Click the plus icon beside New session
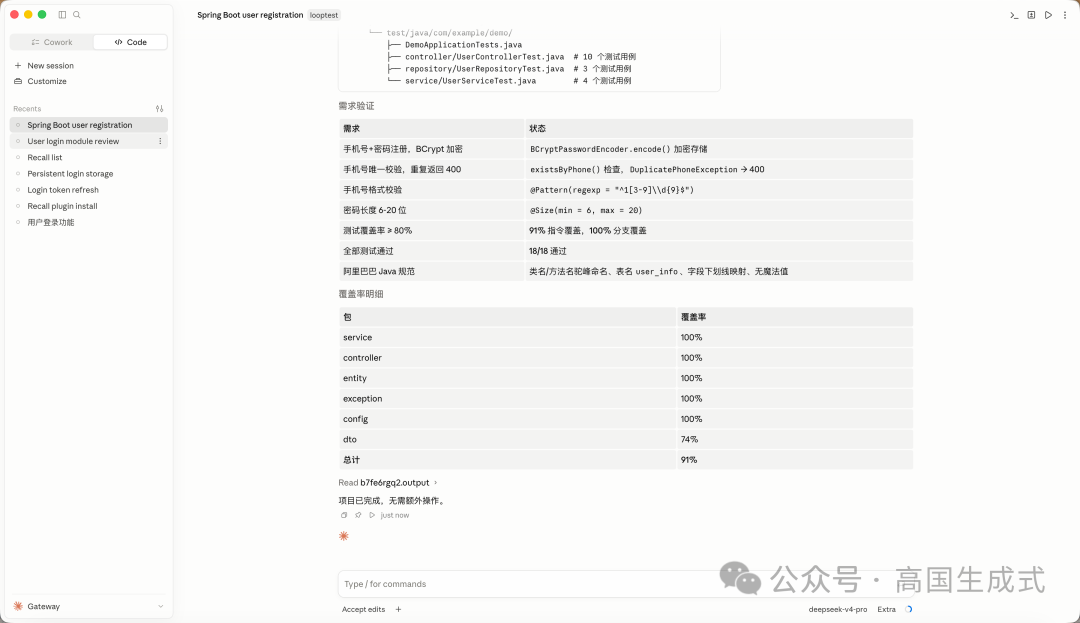 (18, 65)
